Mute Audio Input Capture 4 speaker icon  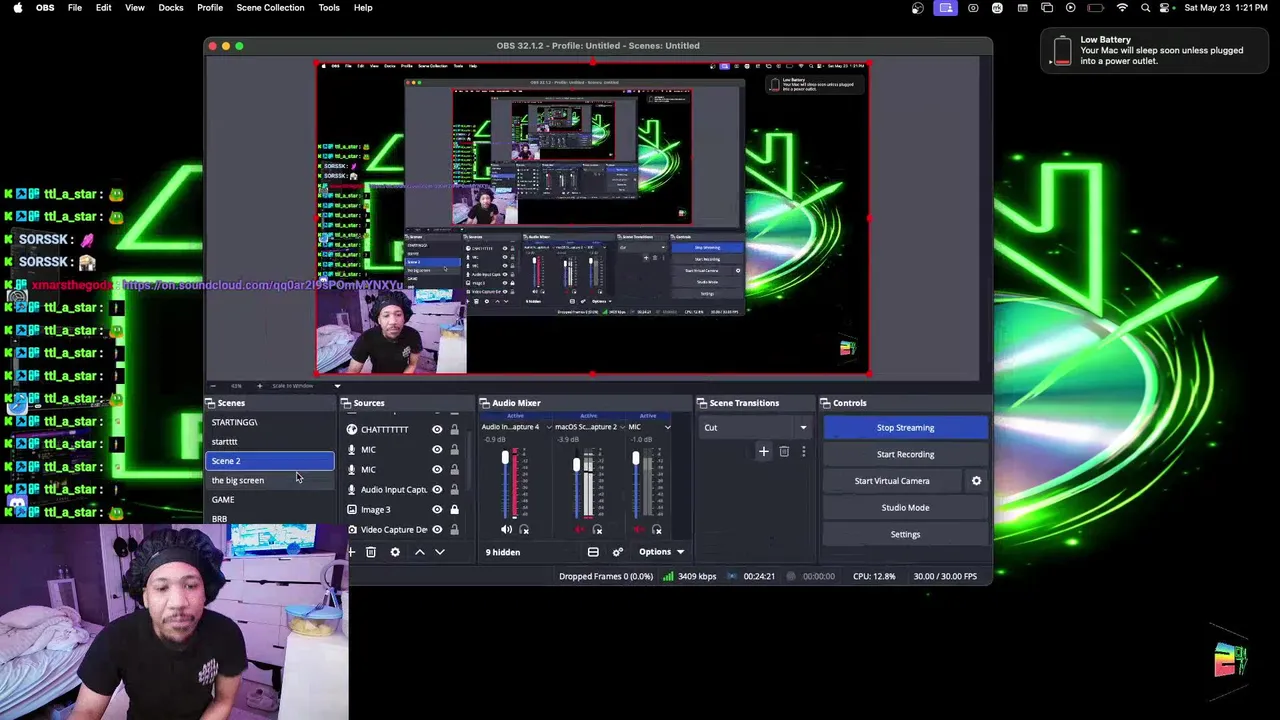point(506,530)
